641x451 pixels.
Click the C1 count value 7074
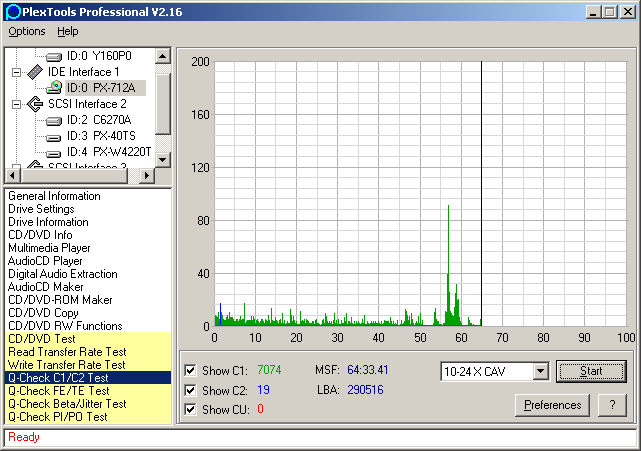(269, 370)
